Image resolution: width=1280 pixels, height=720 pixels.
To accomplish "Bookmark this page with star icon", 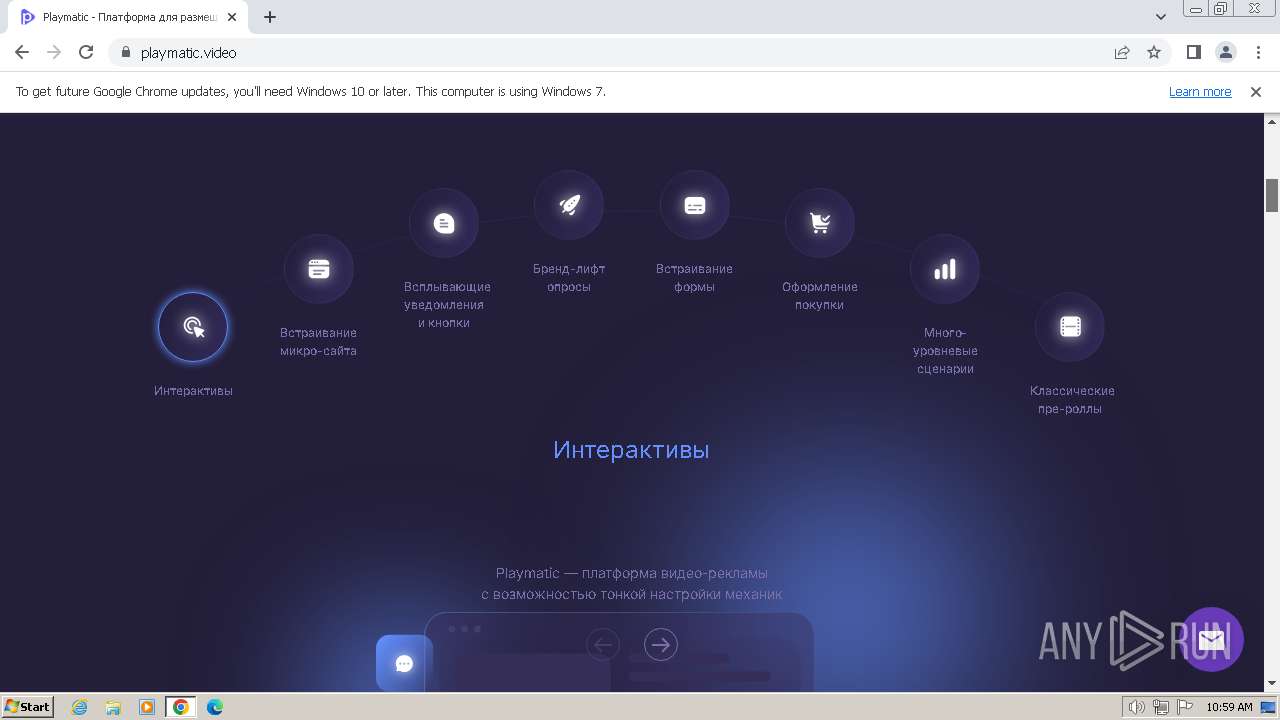I will pos(1154,52).
